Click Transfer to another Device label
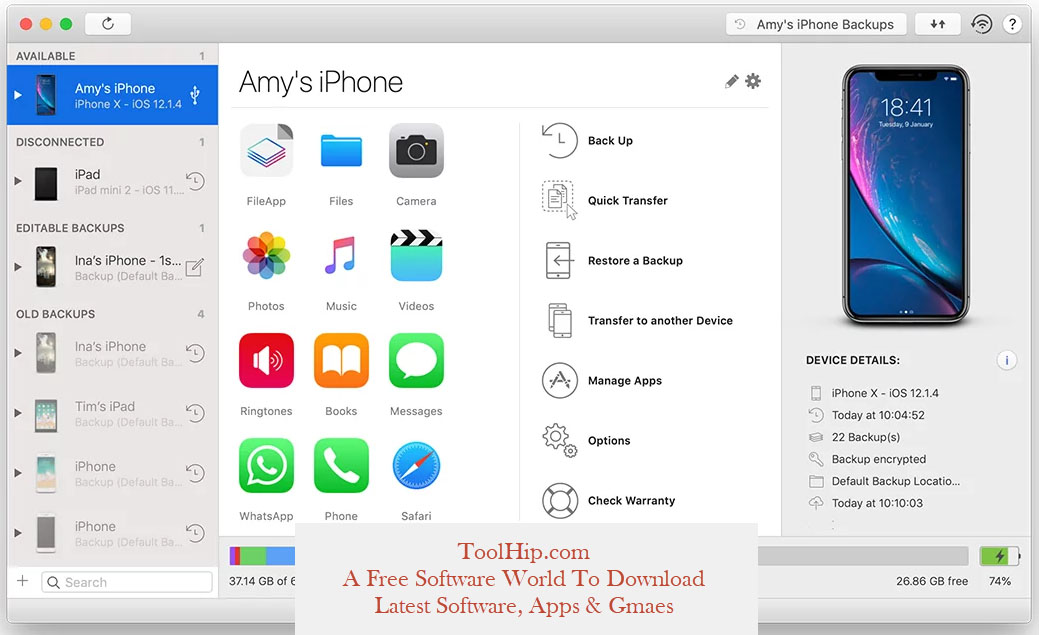This screenshot has width=1039, height=635. [660, 320]
